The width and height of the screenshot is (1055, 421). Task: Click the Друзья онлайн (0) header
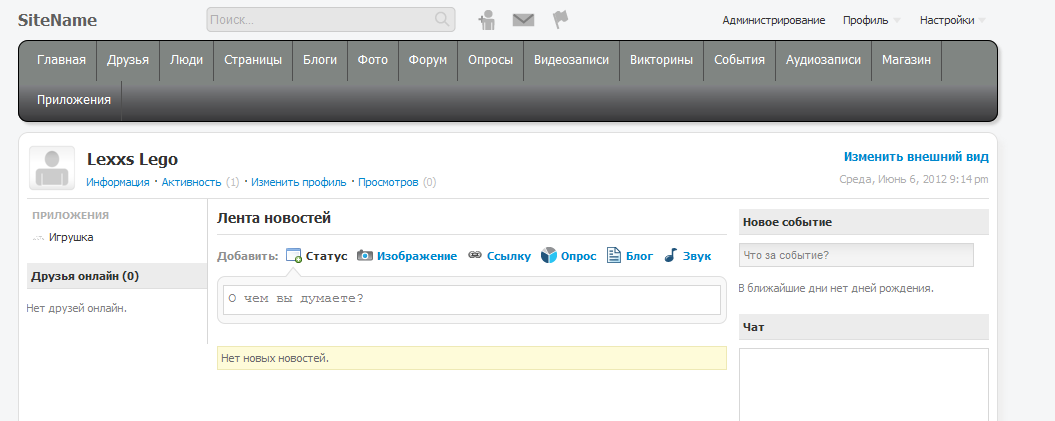[x=117, y=276]
